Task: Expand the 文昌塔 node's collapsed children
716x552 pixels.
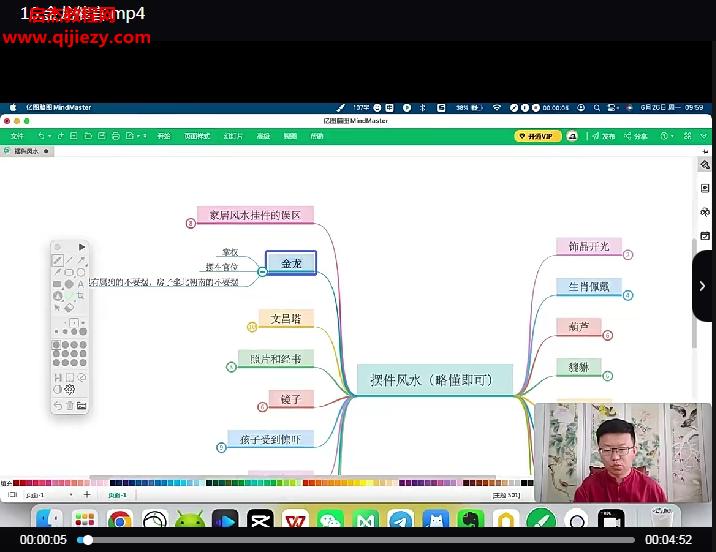Action: [x=252, y=326]
